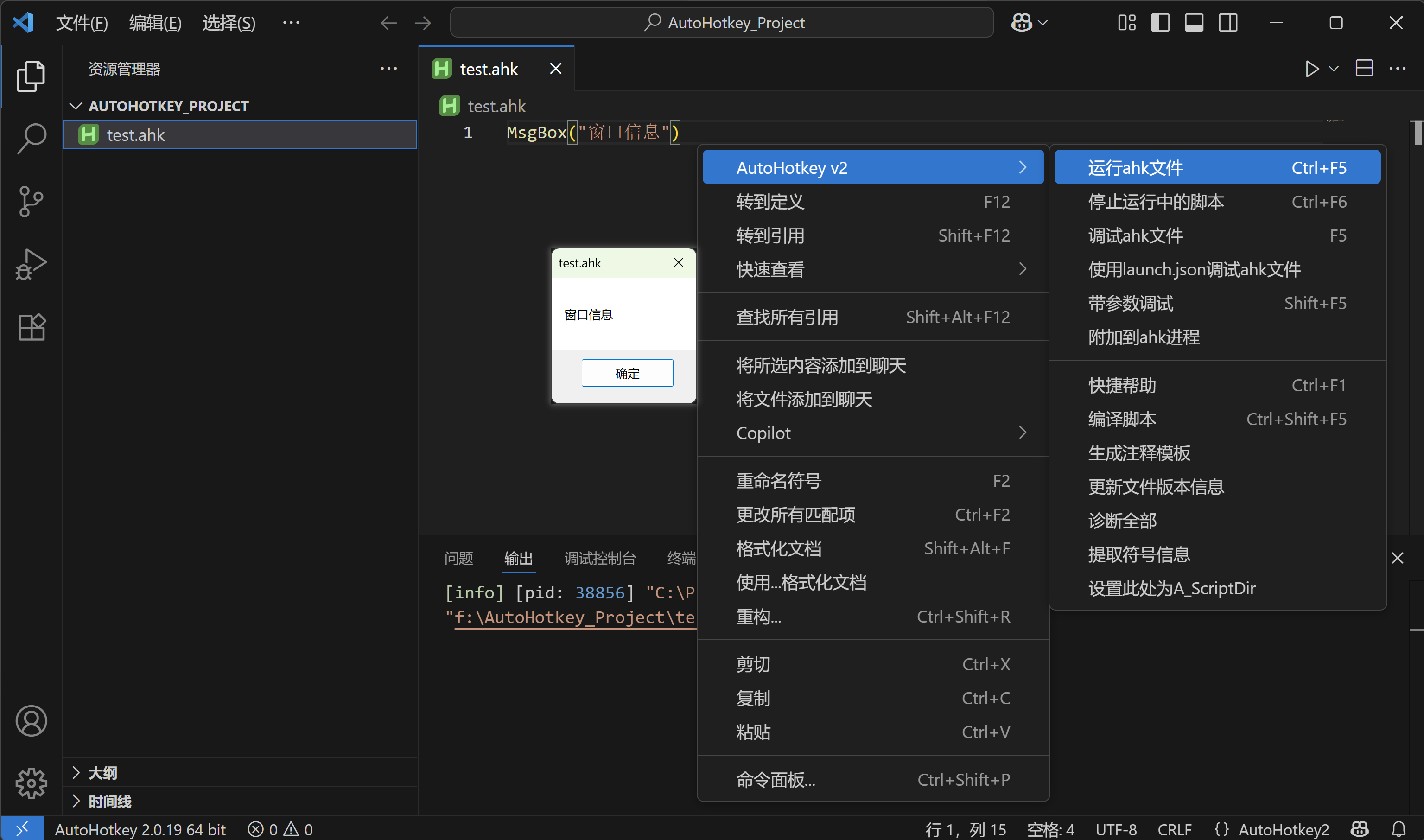Choose 命令面板... in context menu
The width and height of the screenshot is (1424, 840).
(x=873, y=779)
